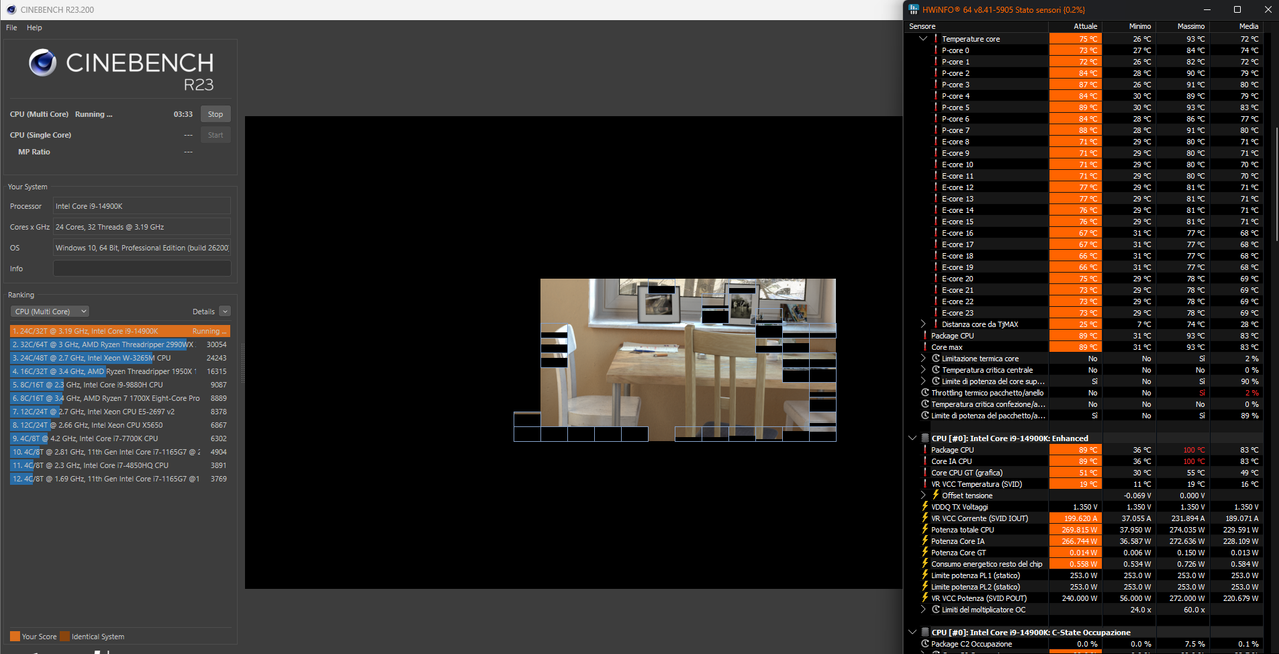Expand Distanza core da TjMAX
The width and height of the screenshot is (1279, 654).
coord(923,324)
